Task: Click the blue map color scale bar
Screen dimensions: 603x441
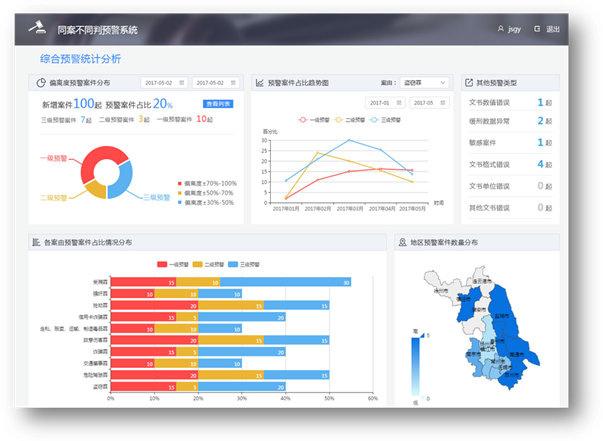Action: [417, 366]
